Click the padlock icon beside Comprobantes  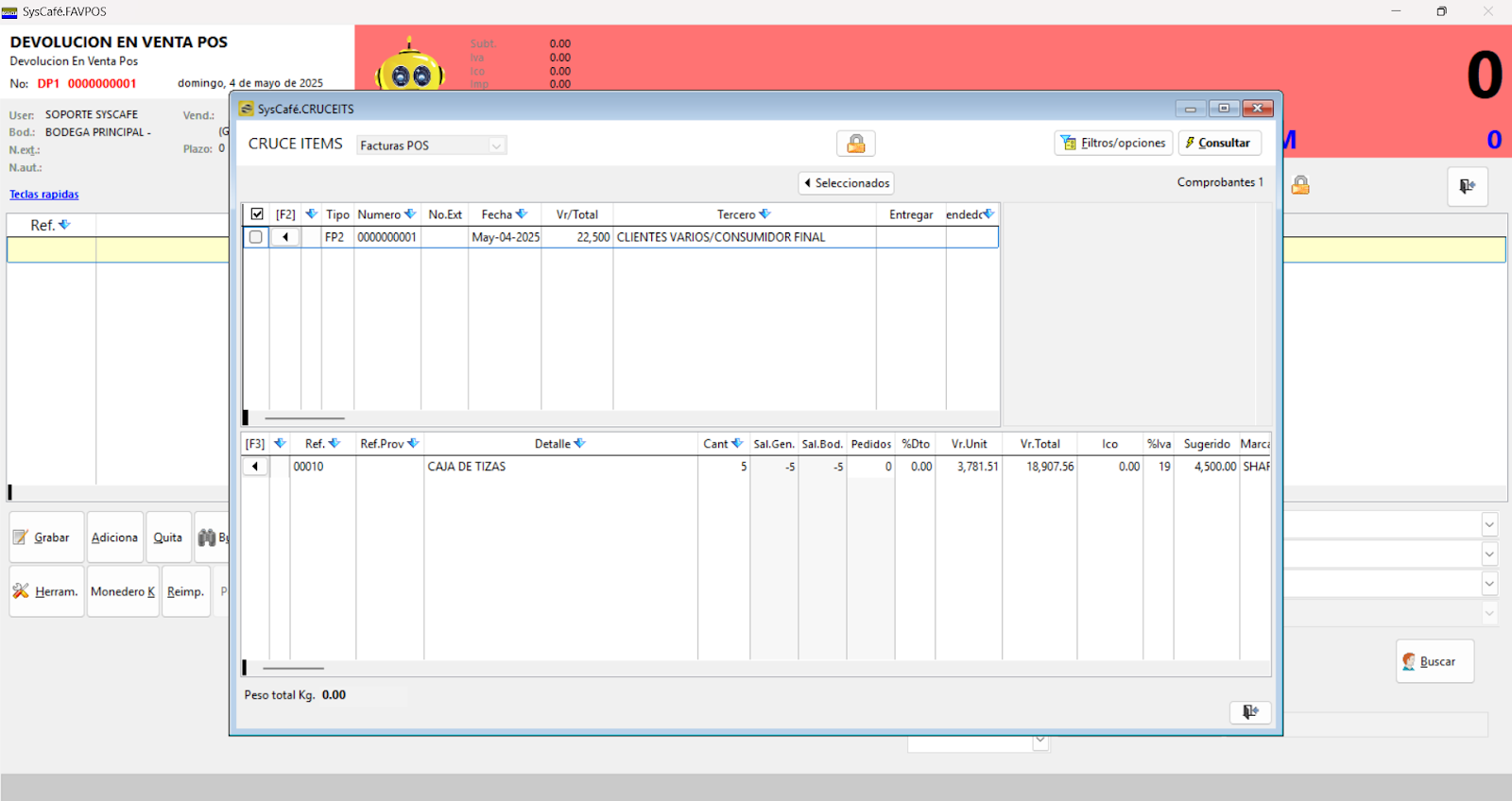pyautogui.click(x=1300, y=185)
